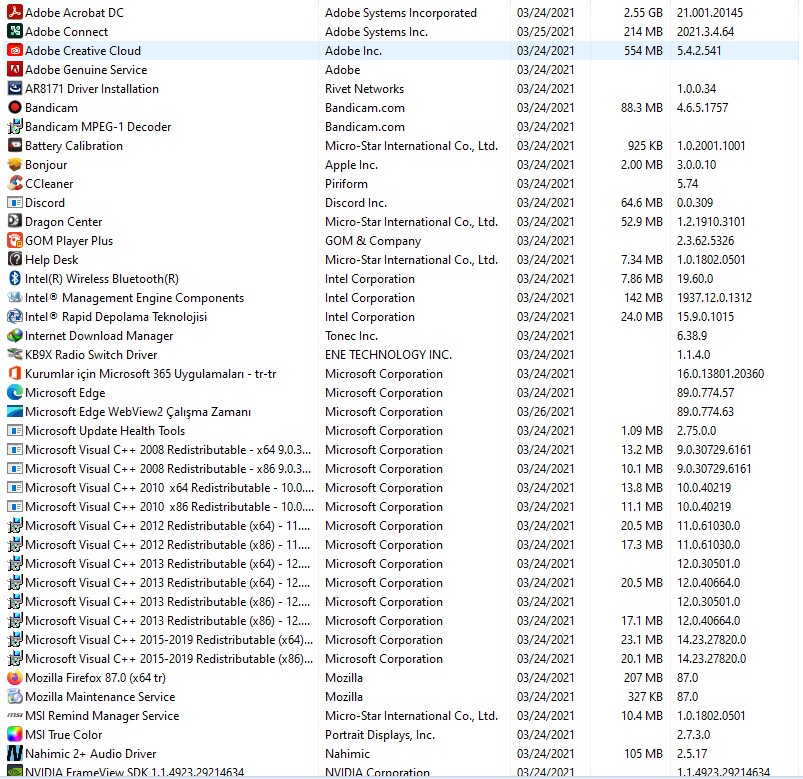Click the Microsoft 365 Office icon
The height and width of the screenshot is (779, 803).
[15, 373]
